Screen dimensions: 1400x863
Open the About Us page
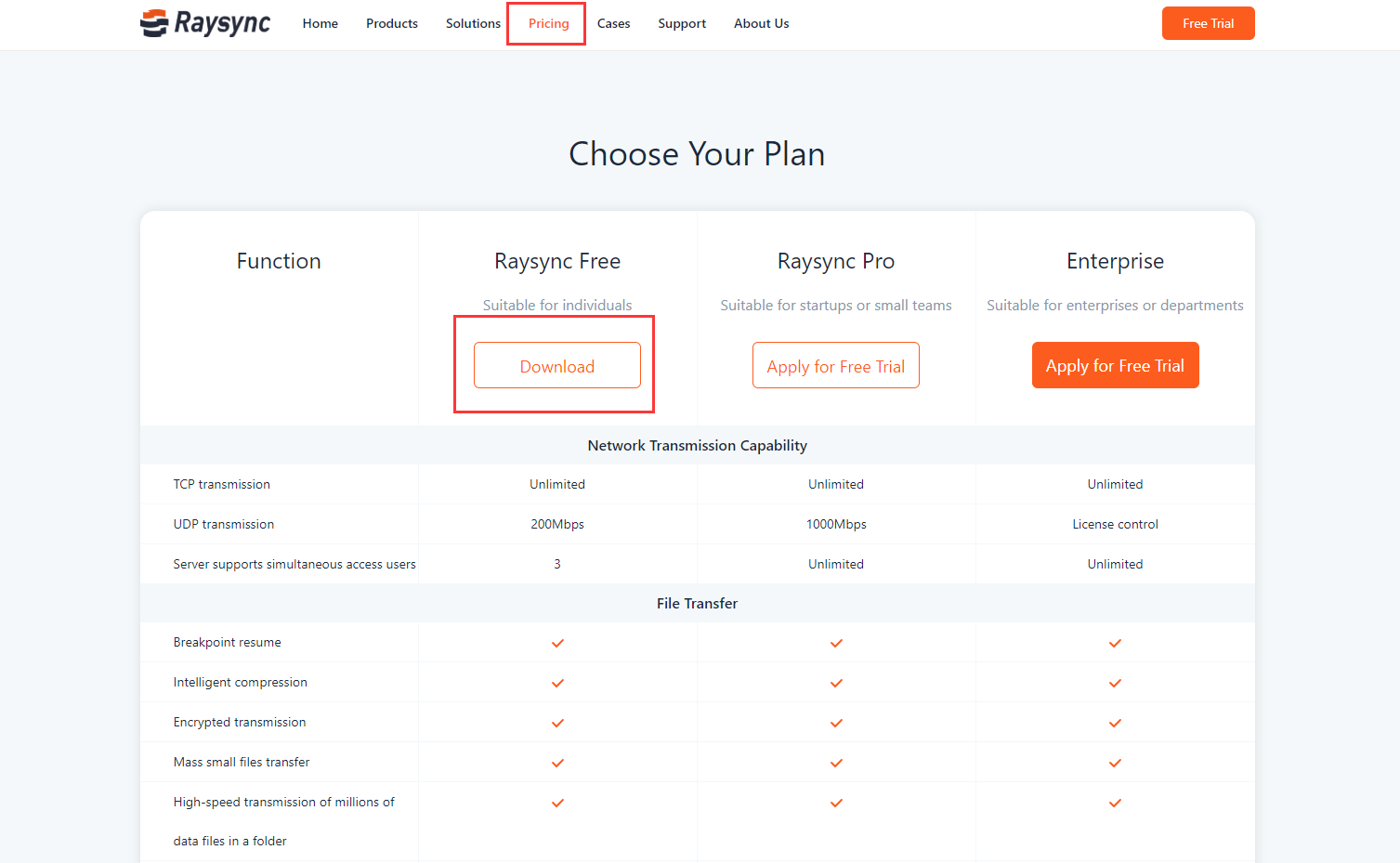pyautogui.click(x=762, y=23)
